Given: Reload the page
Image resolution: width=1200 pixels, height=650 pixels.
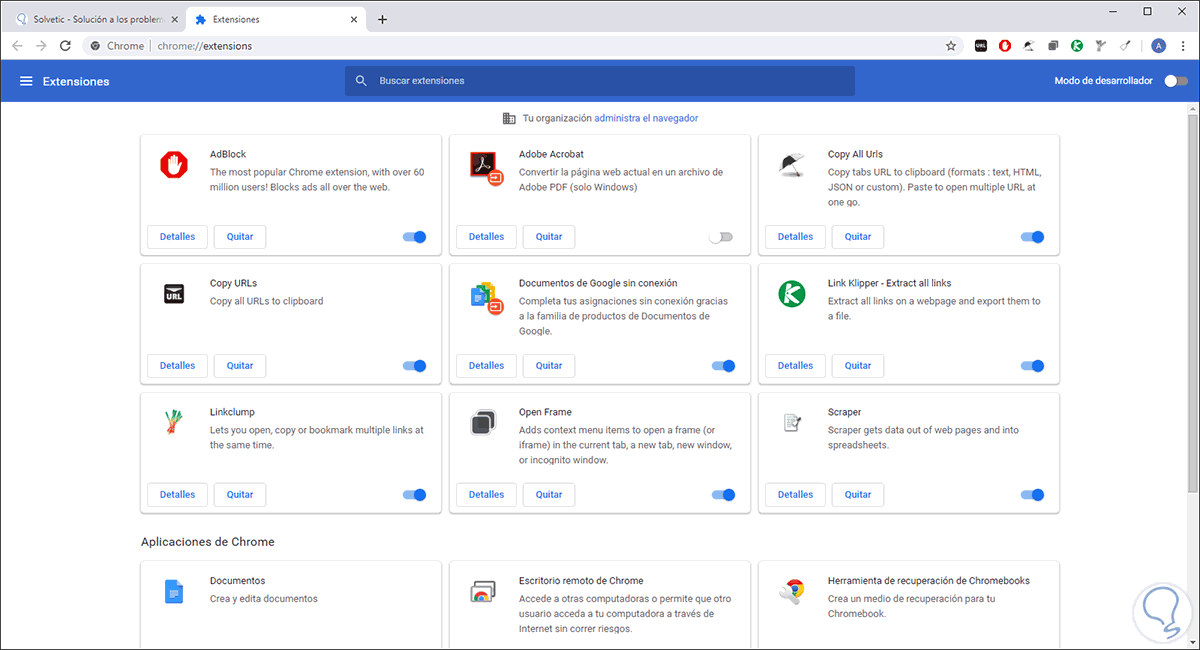Looking at the screenshot, I should coord(66,46).
